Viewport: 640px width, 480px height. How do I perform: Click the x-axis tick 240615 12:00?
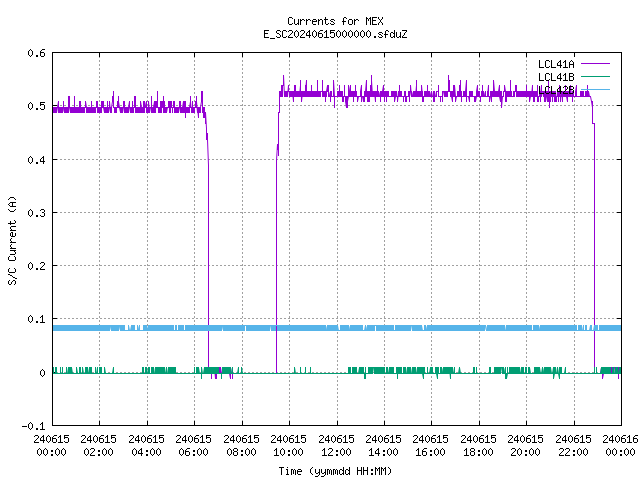coord(336,445)
